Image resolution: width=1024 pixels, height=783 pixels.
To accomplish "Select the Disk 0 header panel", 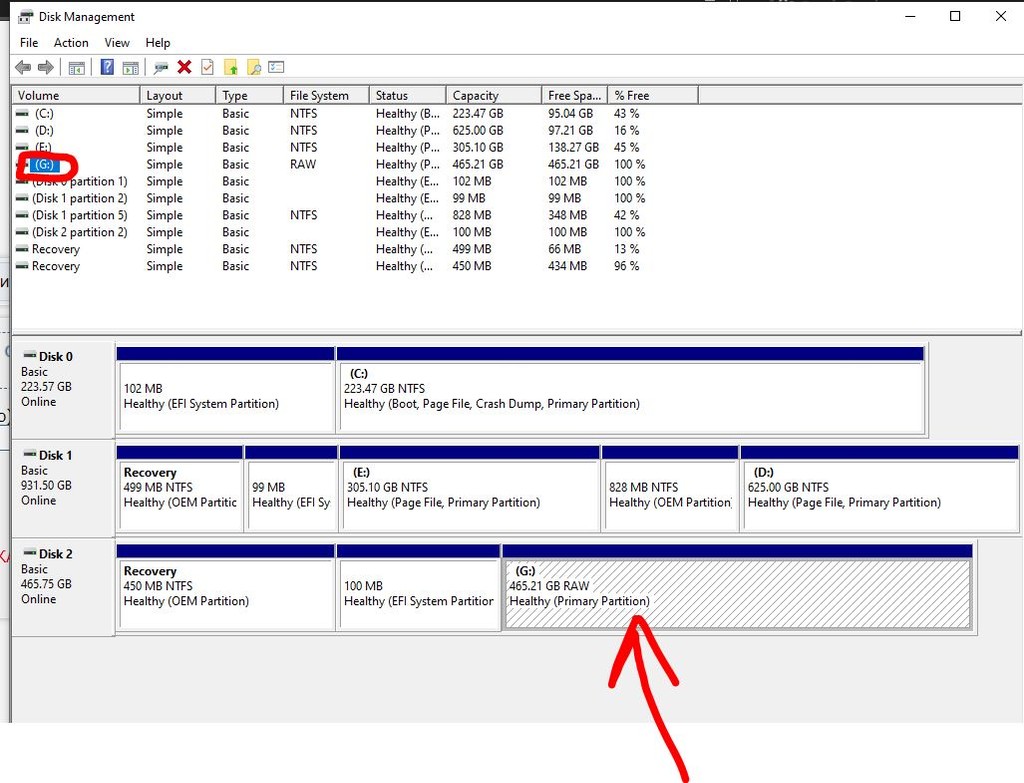I will click(x=63, y=389).
